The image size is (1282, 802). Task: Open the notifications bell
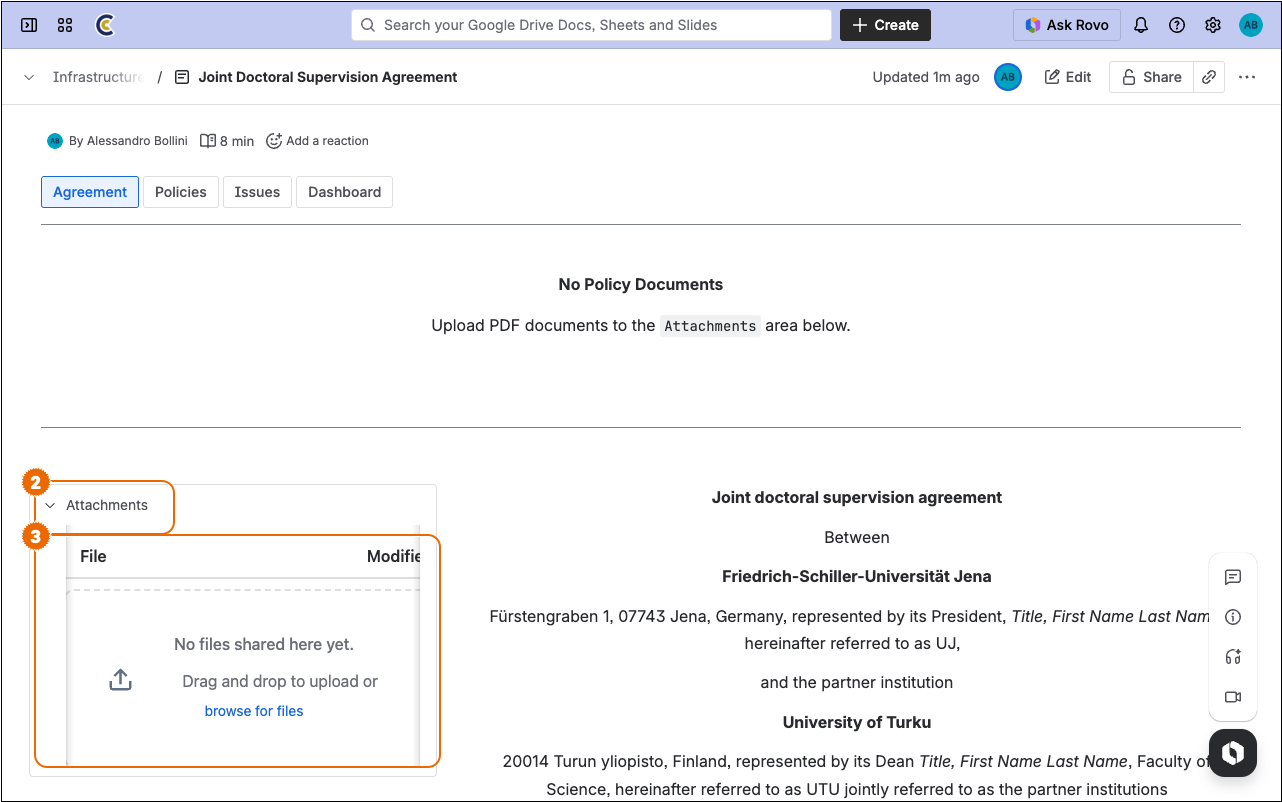pyautogui.click(x=1141, y=25)
